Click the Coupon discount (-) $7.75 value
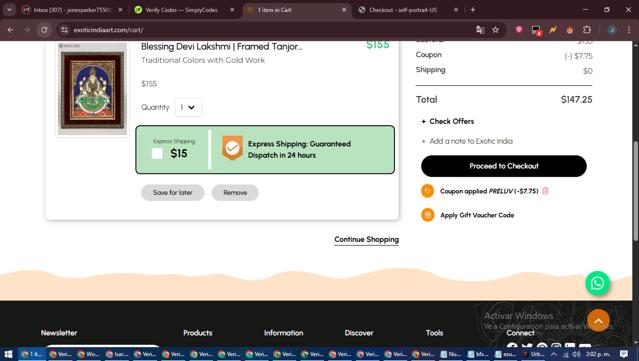Image resolution: width=639 pixels, height=361 pixels. [x=578, y=56]
